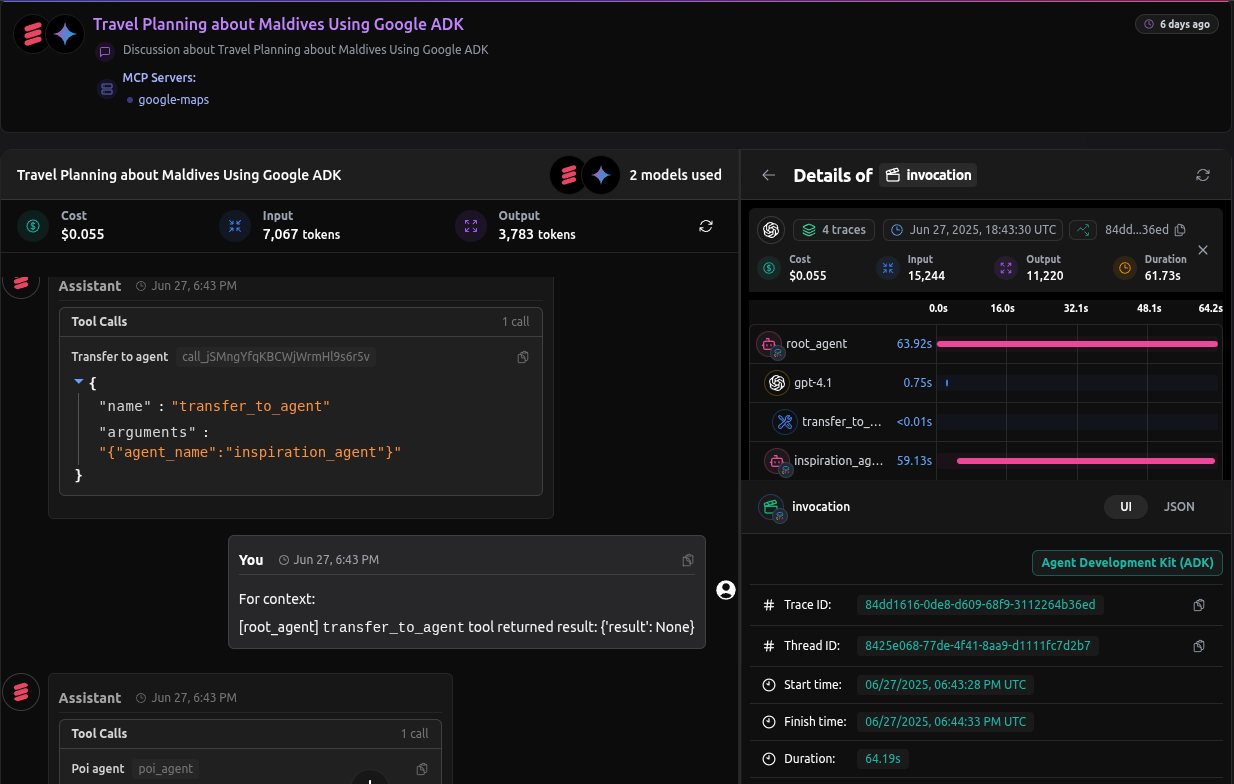
Task: Open the Travel Planning about Maldives title link
Action: (278, 24)
